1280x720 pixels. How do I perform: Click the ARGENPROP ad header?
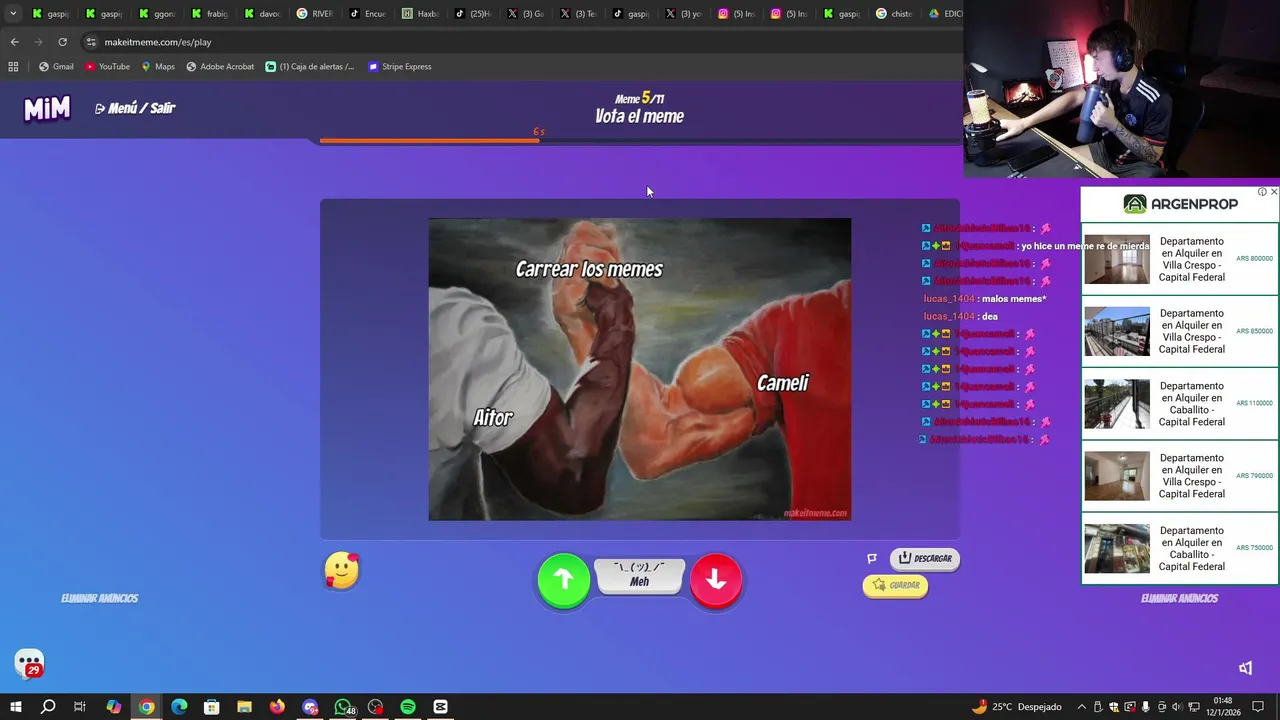pyautogui.click(x=1180, y=204)
